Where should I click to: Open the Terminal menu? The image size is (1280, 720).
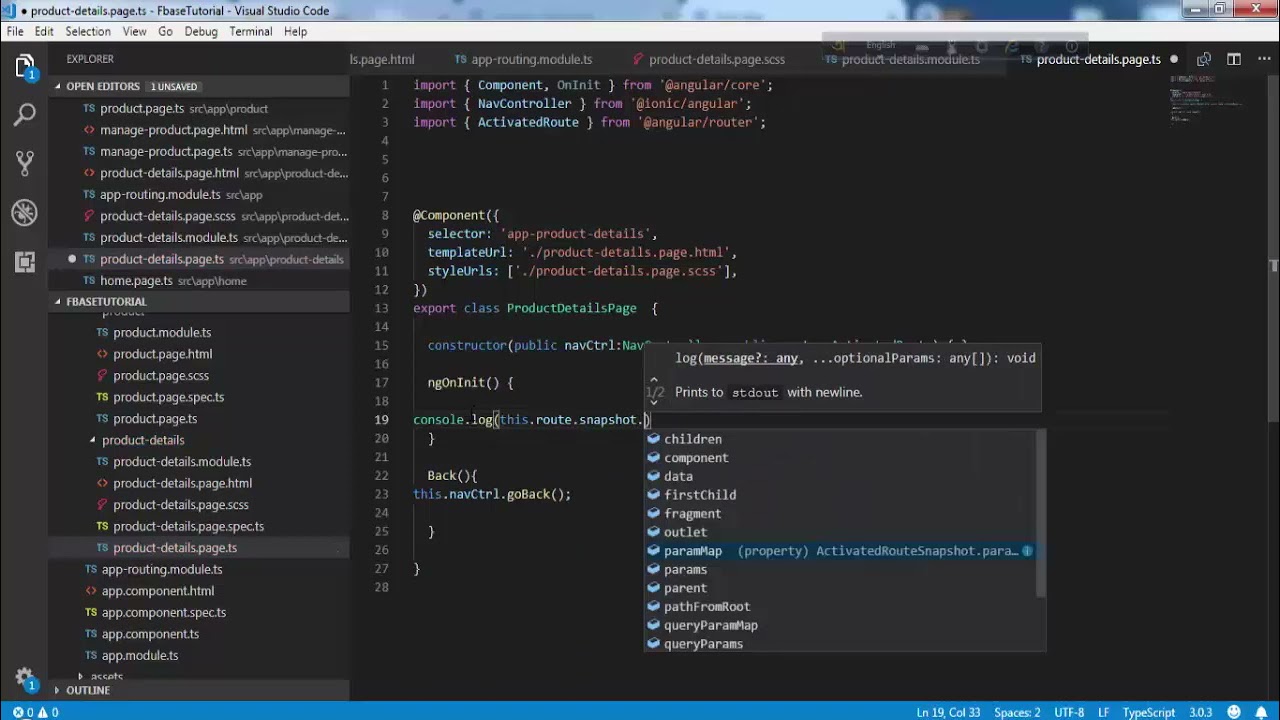click(x=251, y=32)
